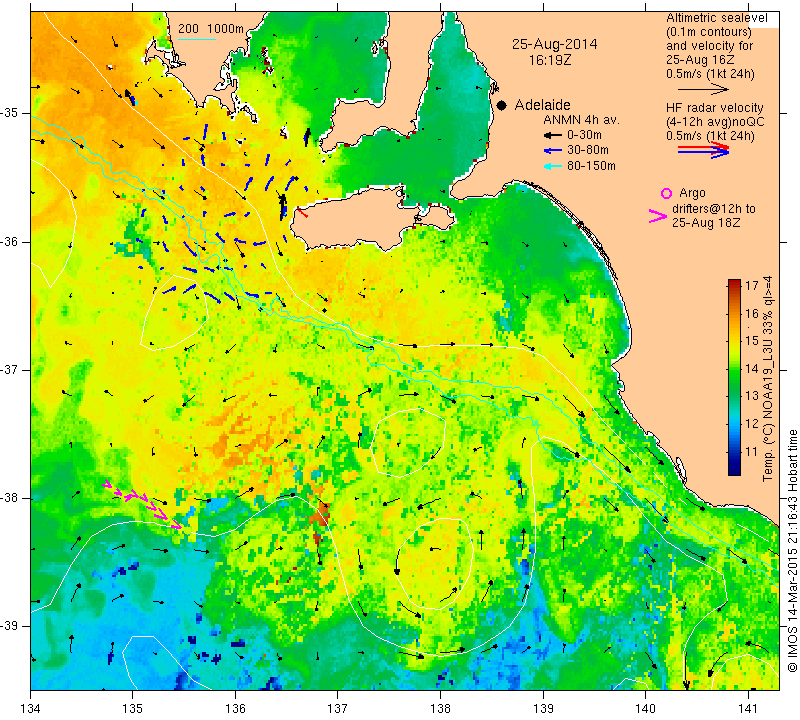
Task: Click the 'Argo' legend label
Action: (x=692, y=193)
